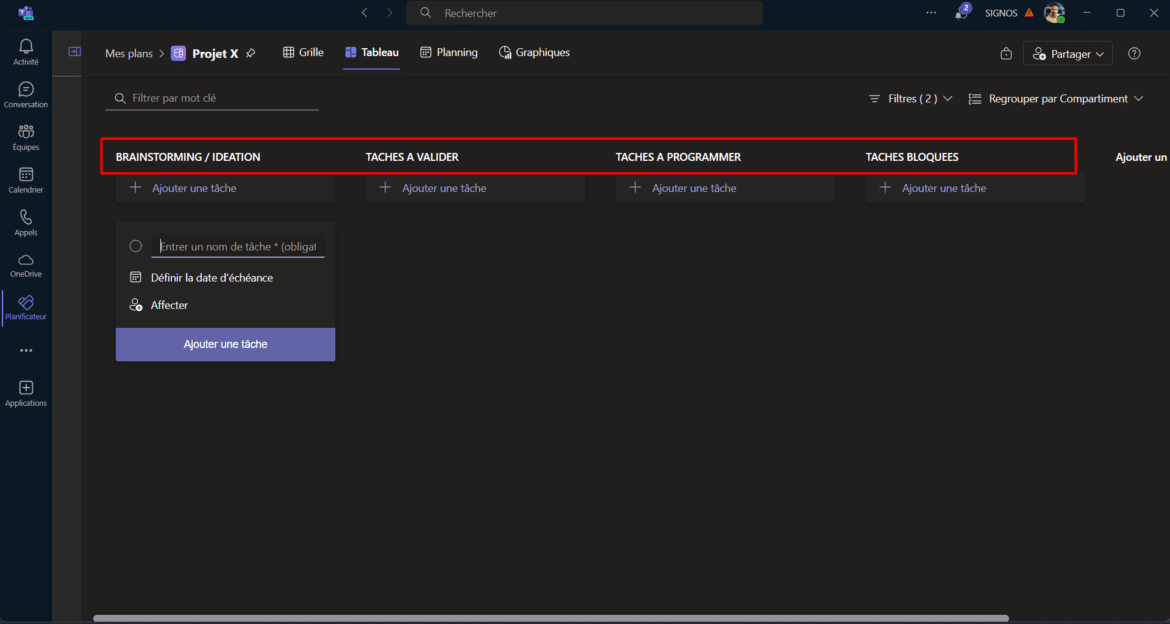Expand the Filtres (2) dropdown

(911, 99)
